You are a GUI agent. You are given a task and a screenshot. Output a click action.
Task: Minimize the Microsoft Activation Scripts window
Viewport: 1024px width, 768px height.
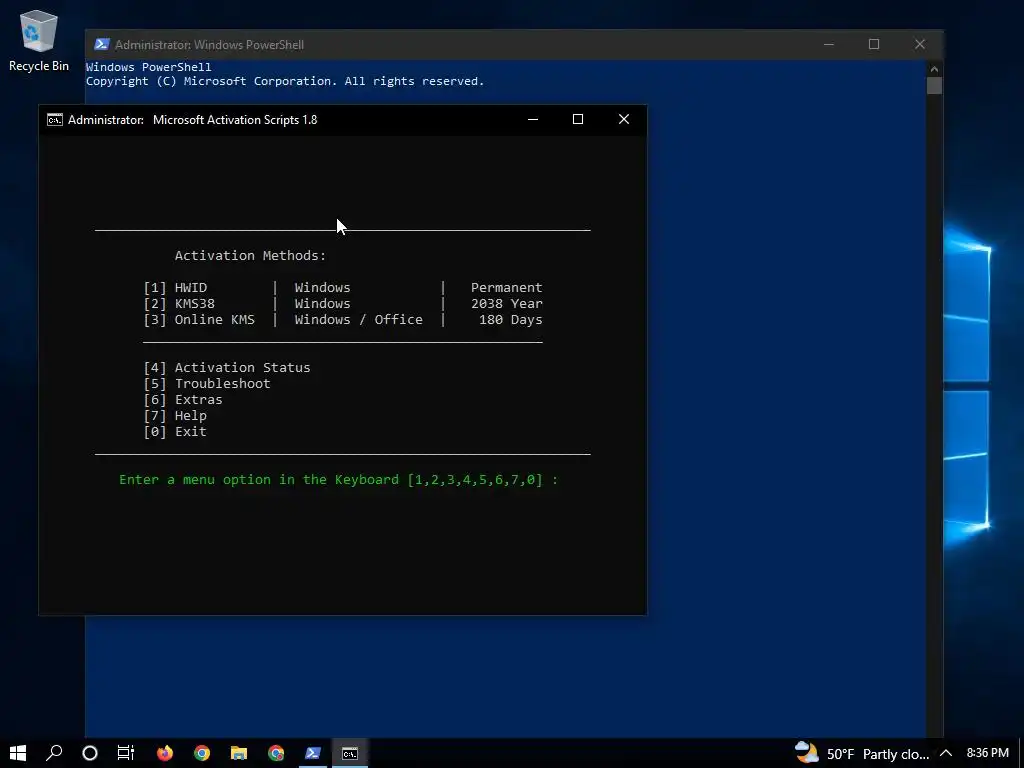[x=533, y=120]
